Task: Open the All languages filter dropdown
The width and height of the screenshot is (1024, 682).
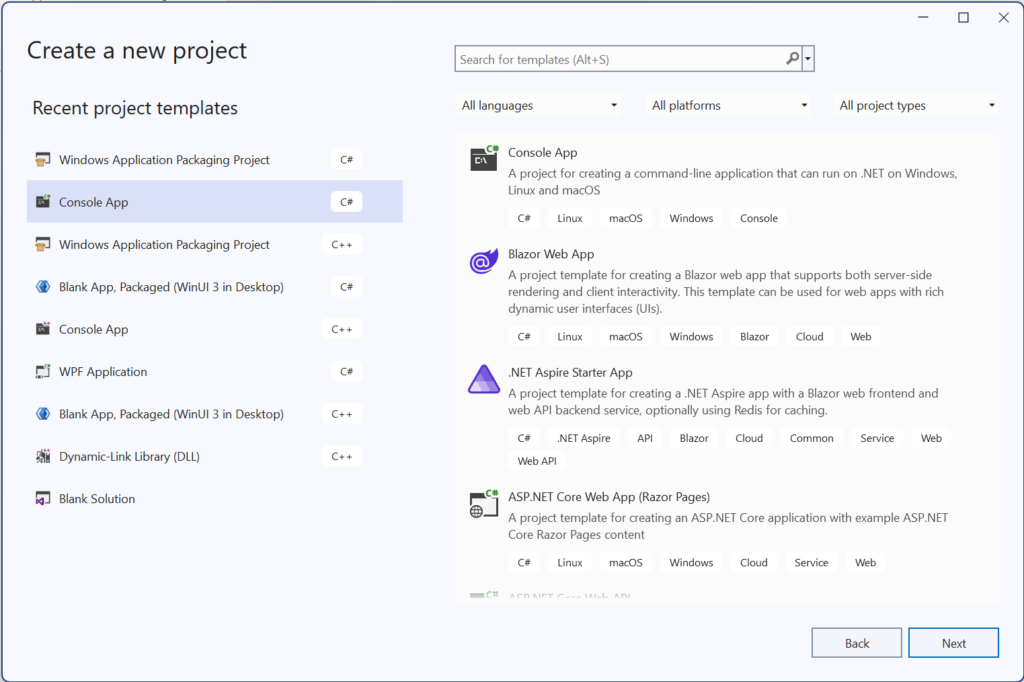Action: [539, 105]
